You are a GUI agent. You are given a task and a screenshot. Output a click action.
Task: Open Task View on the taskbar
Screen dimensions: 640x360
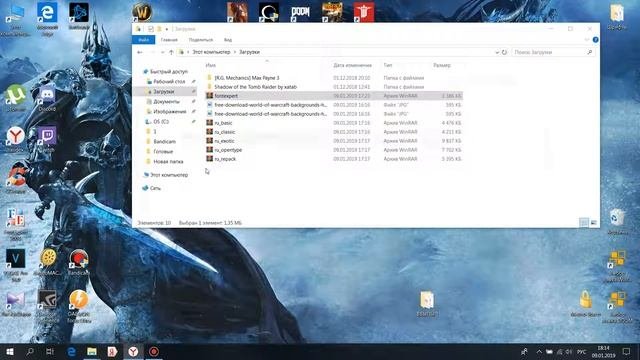pos(50,351)
